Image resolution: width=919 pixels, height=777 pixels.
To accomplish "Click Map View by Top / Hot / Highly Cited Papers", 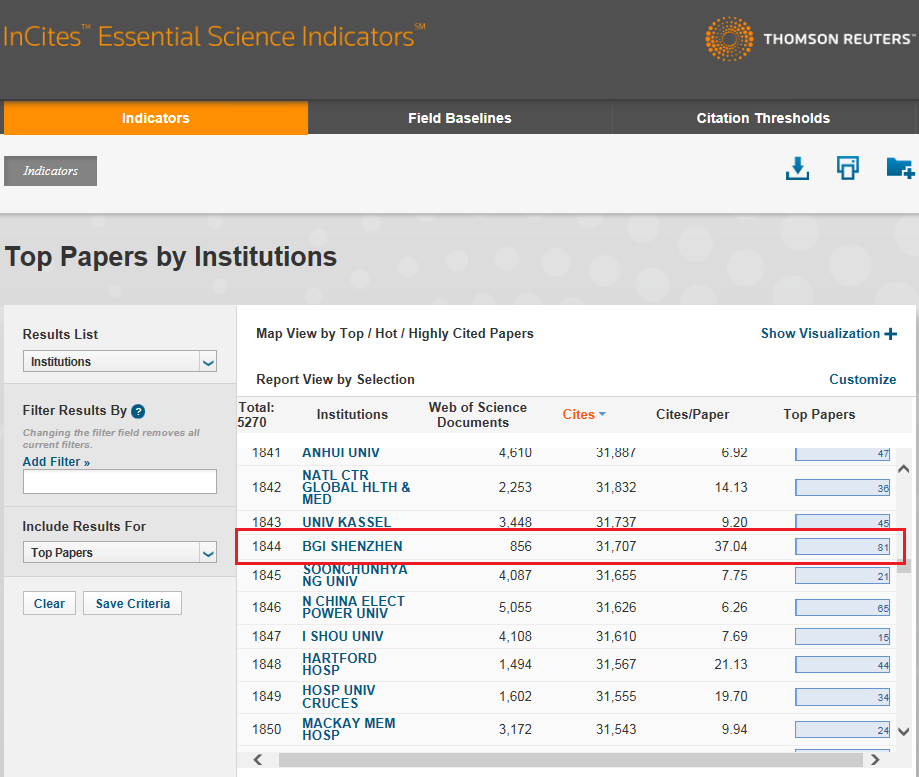I will click(394, 333).
